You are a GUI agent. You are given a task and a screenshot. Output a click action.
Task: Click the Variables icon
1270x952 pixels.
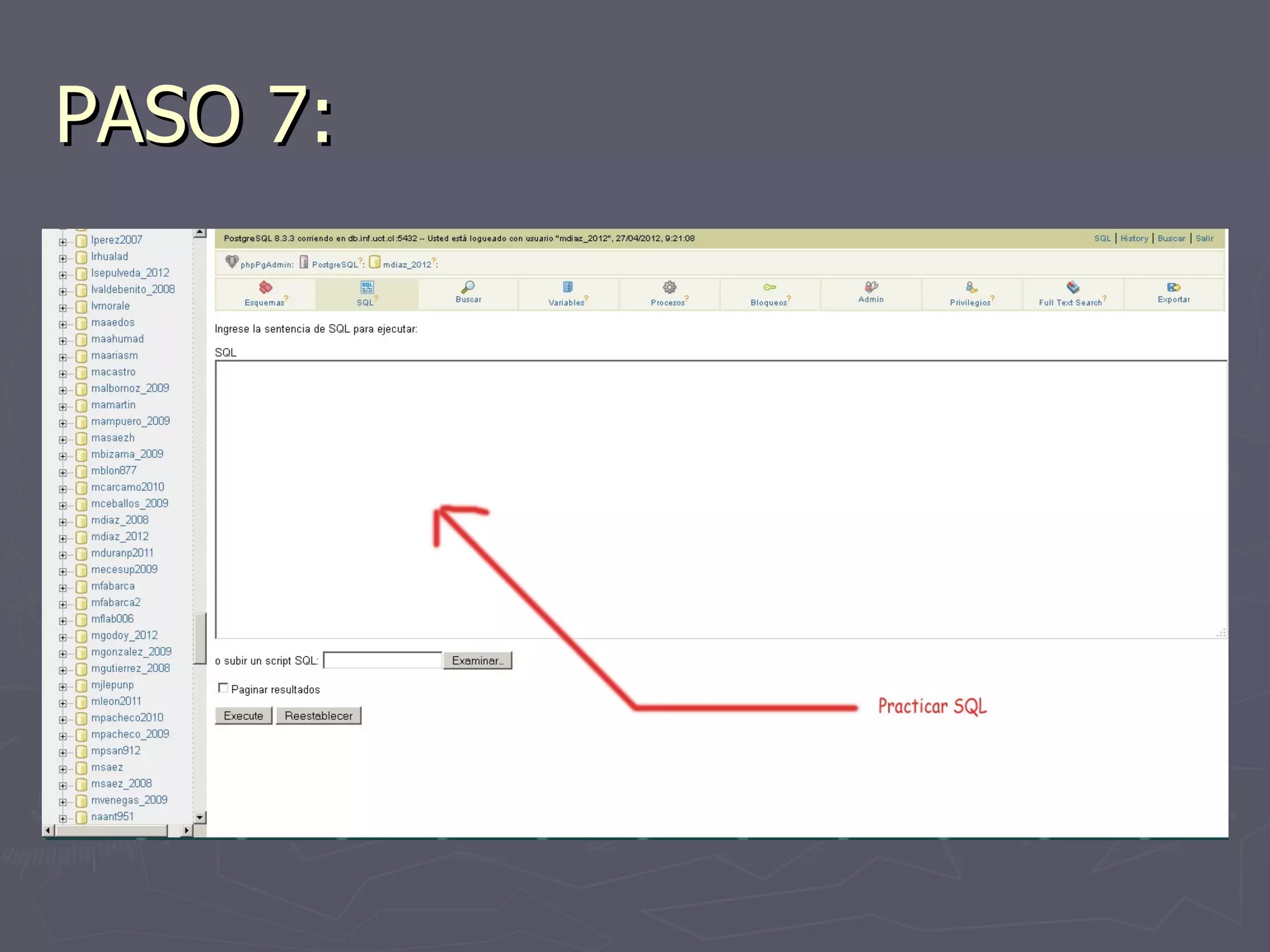click(x=567, y=287)
